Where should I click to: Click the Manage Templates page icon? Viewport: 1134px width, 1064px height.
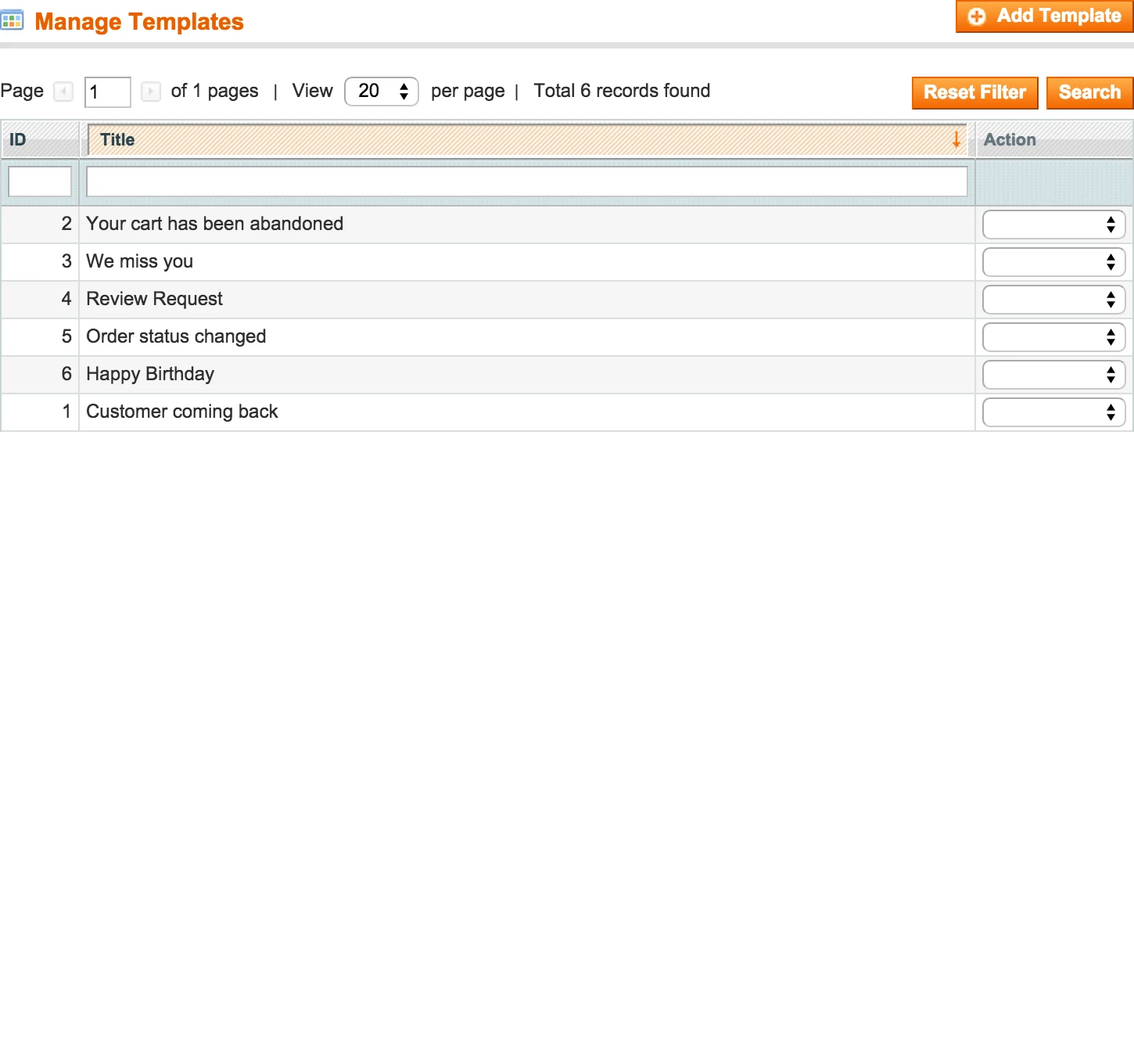click(x=13, y=20)
